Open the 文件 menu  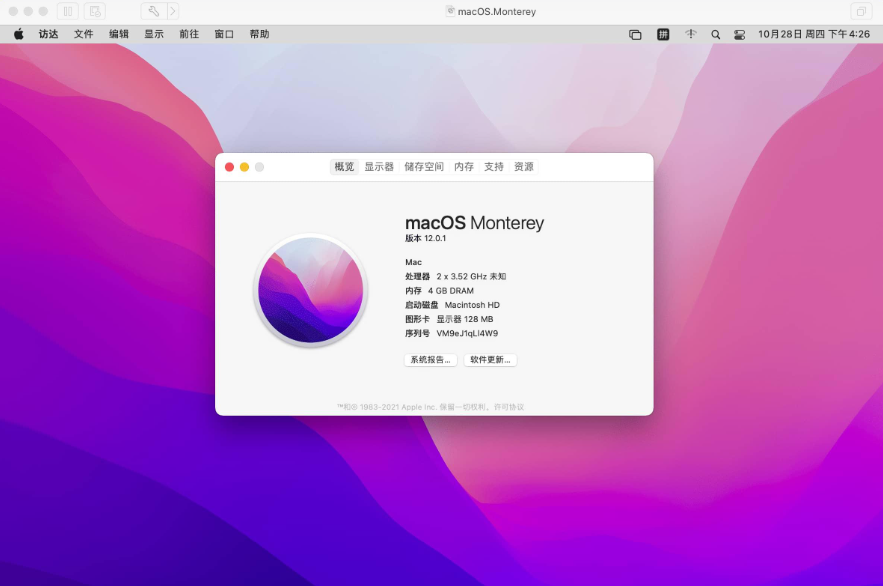83,34
